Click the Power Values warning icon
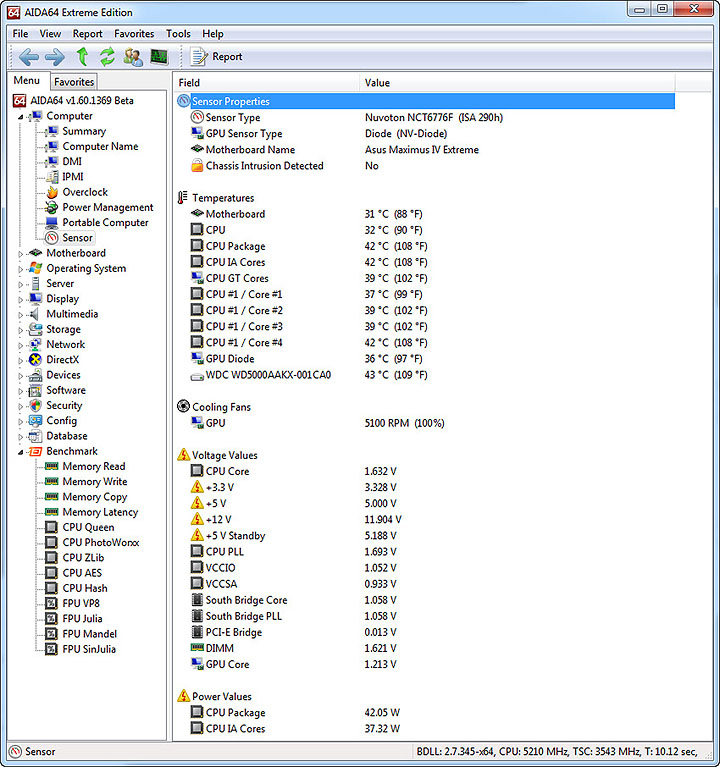The width and height of the screenshot is (720, 767). click(x=183, y=696)
